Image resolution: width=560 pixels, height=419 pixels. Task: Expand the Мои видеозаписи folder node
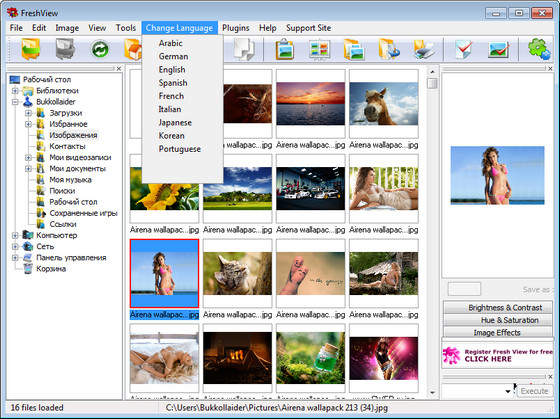click(x=28, y=158)
